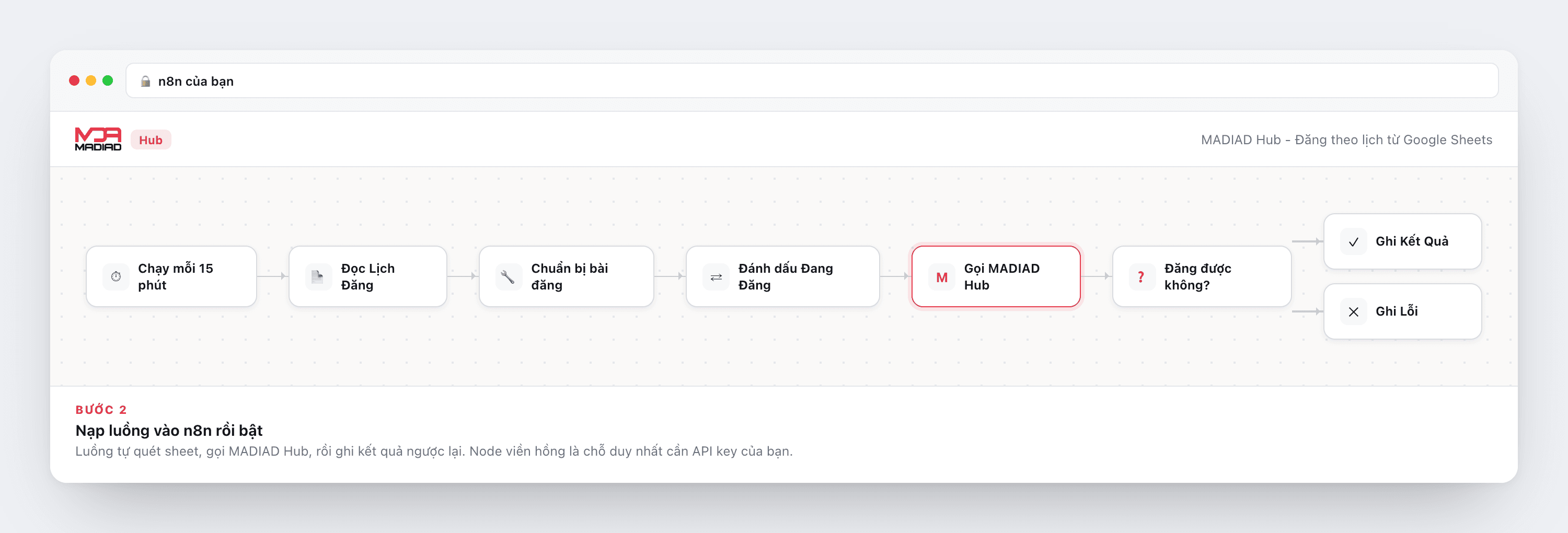Click the wrench icon on Chuẩn bị bài đăng
Image resolution: width=1568 pixels, height=533 pixels.
click(508, 277)
